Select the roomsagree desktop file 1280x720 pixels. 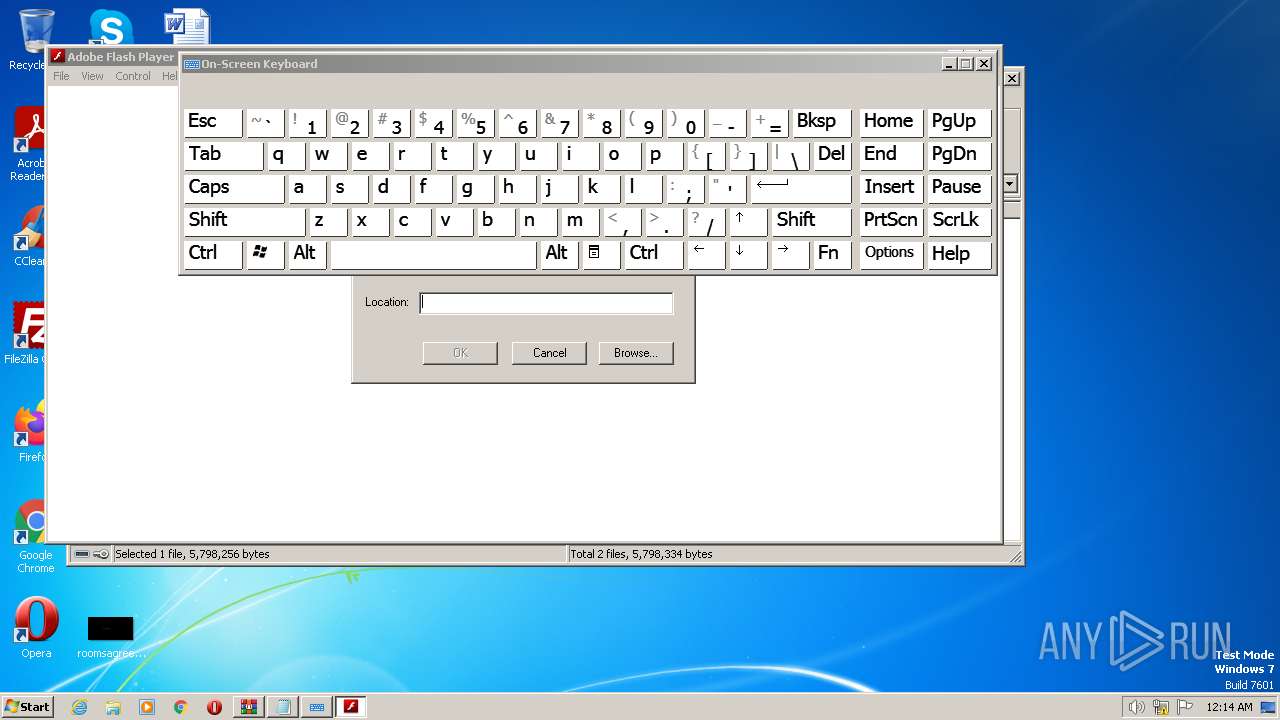(111, 636)
